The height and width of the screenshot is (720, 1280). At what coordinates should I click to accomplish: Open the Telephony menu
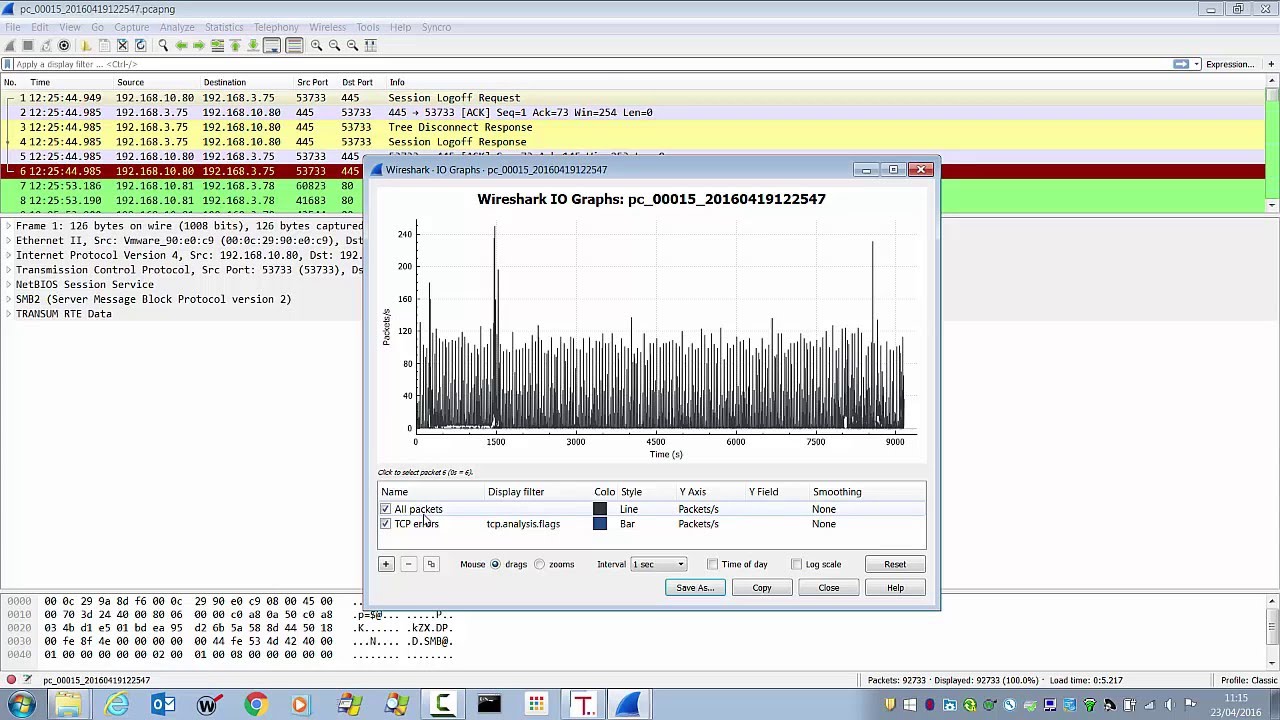pyautogui.click(x=276, y=27)
